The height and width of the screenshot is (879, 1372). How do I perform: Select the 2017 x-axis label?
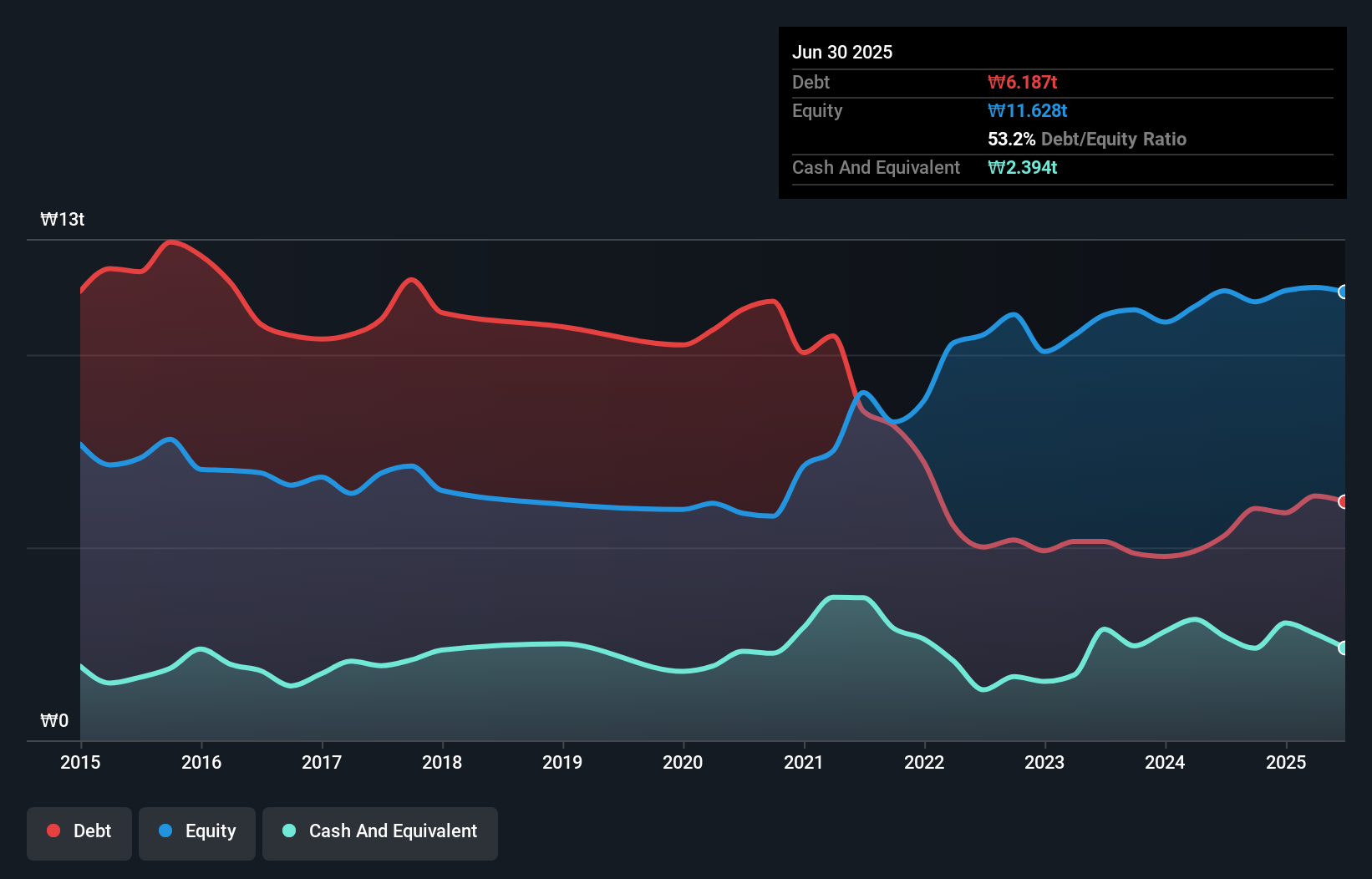(322, 762)
